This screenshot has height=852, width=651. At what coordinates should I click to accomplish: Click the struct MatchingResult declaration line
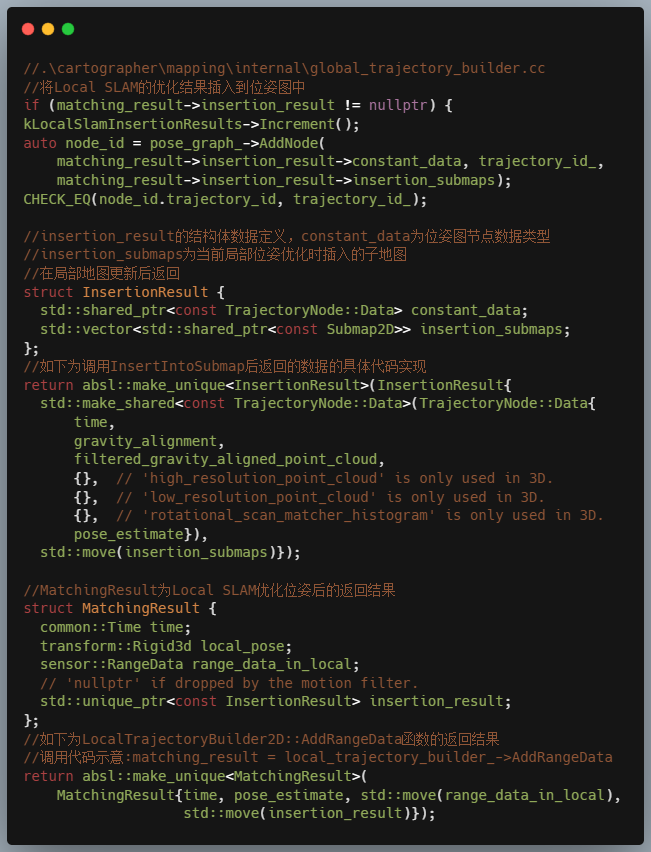coord(119,608)
